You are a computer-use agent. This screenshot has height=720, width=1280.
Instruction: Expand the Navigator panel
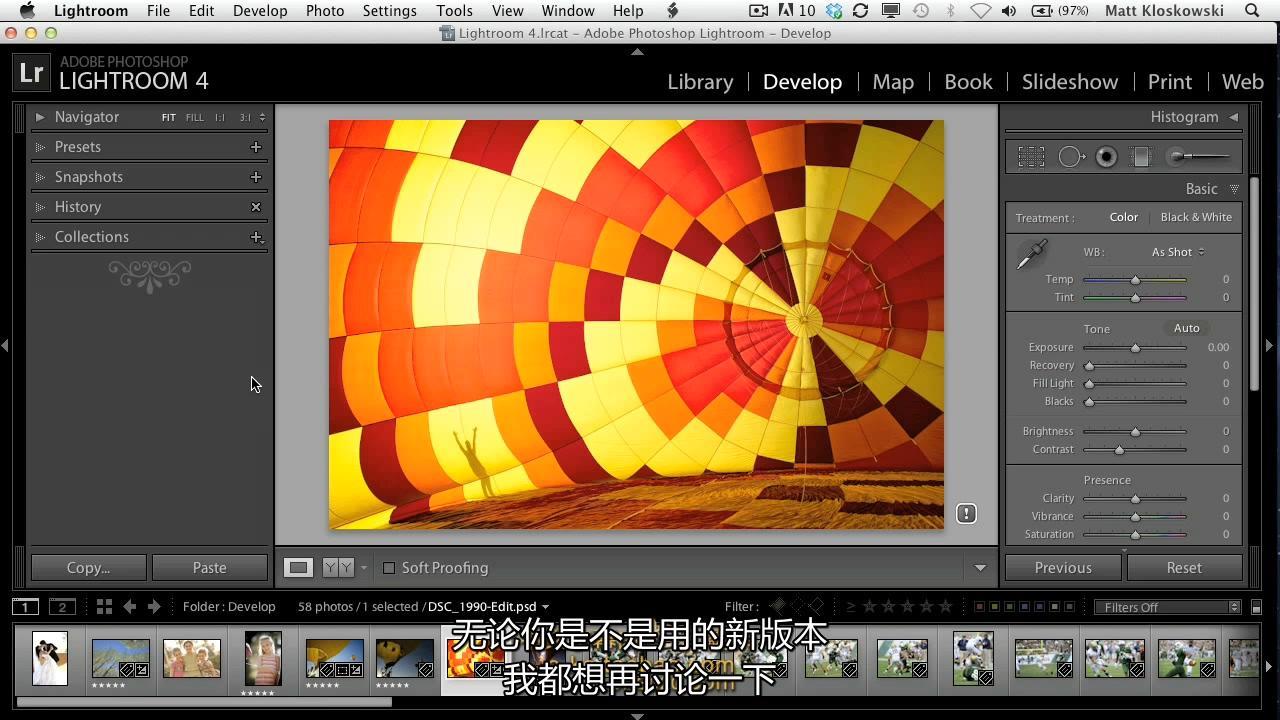point(40,117)
